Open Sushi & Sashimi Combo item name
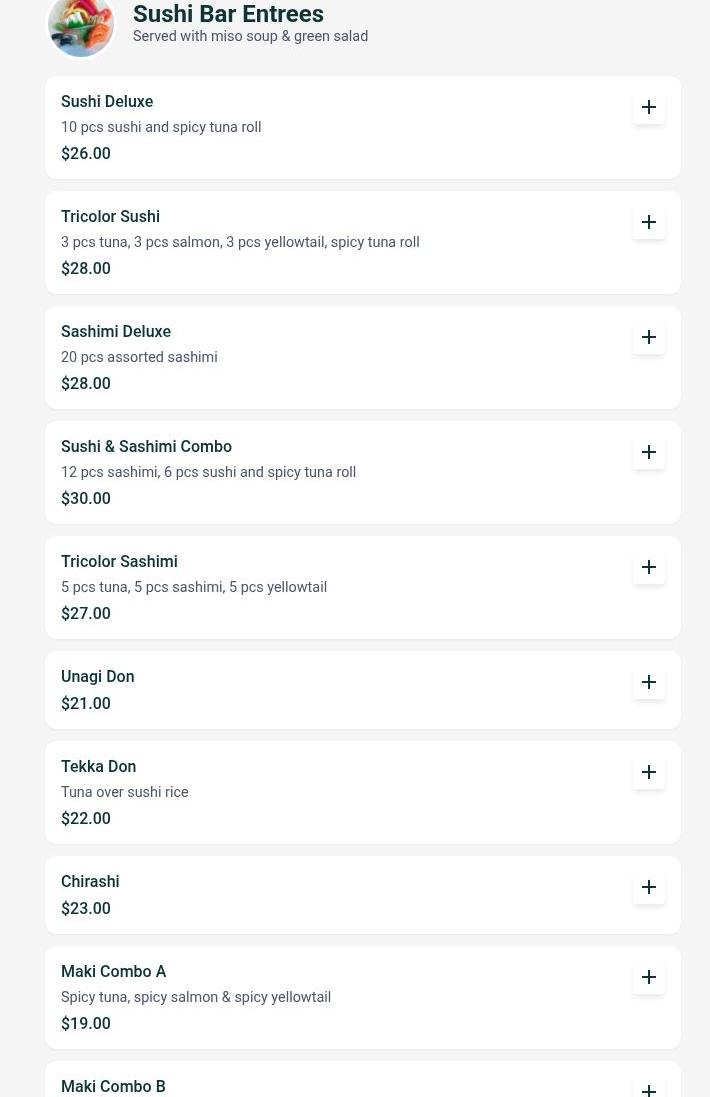 (146, 446)
